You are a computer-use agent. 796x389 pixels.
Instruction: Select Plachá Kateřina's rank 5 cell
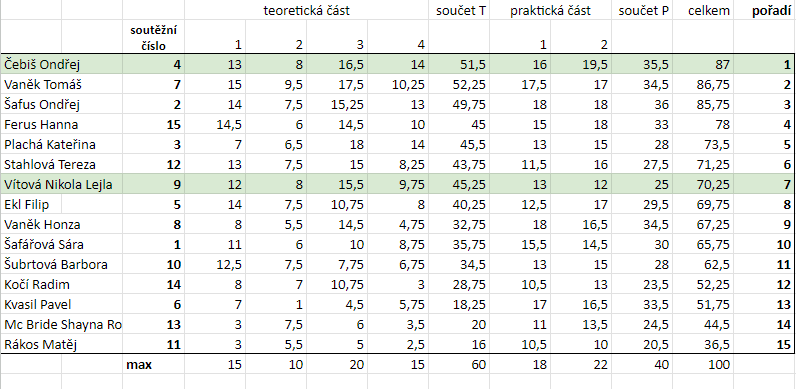(x=764, y=145)
